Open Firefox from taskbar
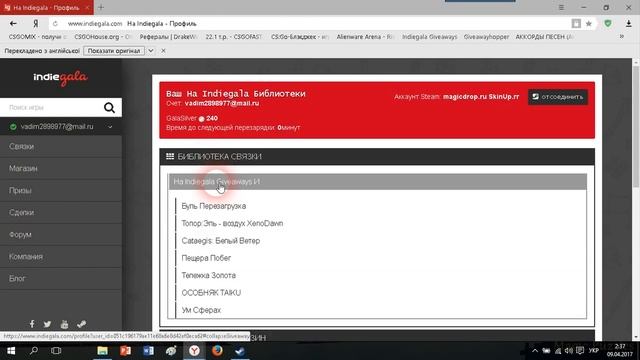The height and width of the screenshot is (360, 640). [x=217, y=351]
